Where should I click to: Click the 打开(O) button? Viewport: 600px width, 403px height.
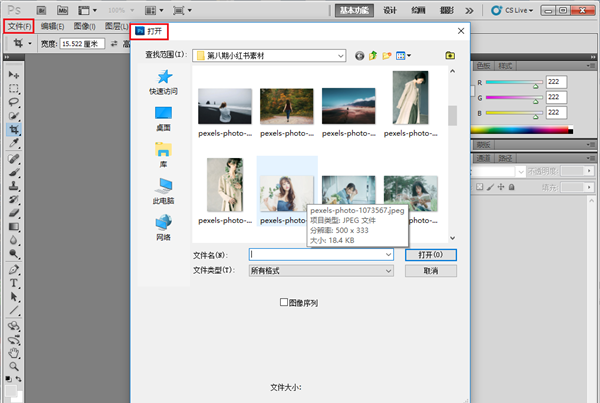431,255
